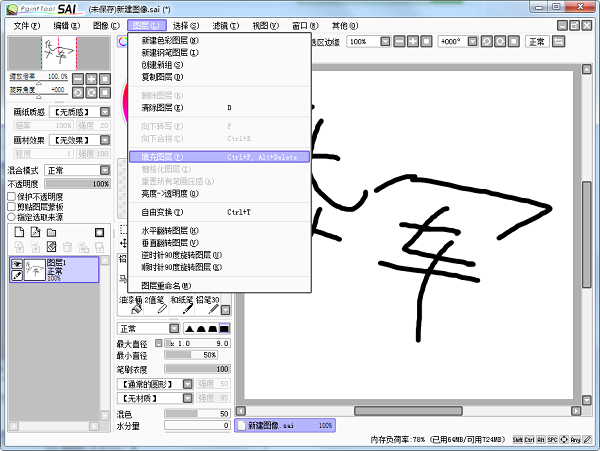The height and width of the screenshot is (451, 600).
Task: Choose 水平翻转图层 from the menu
Action: (x=219, y=231)
